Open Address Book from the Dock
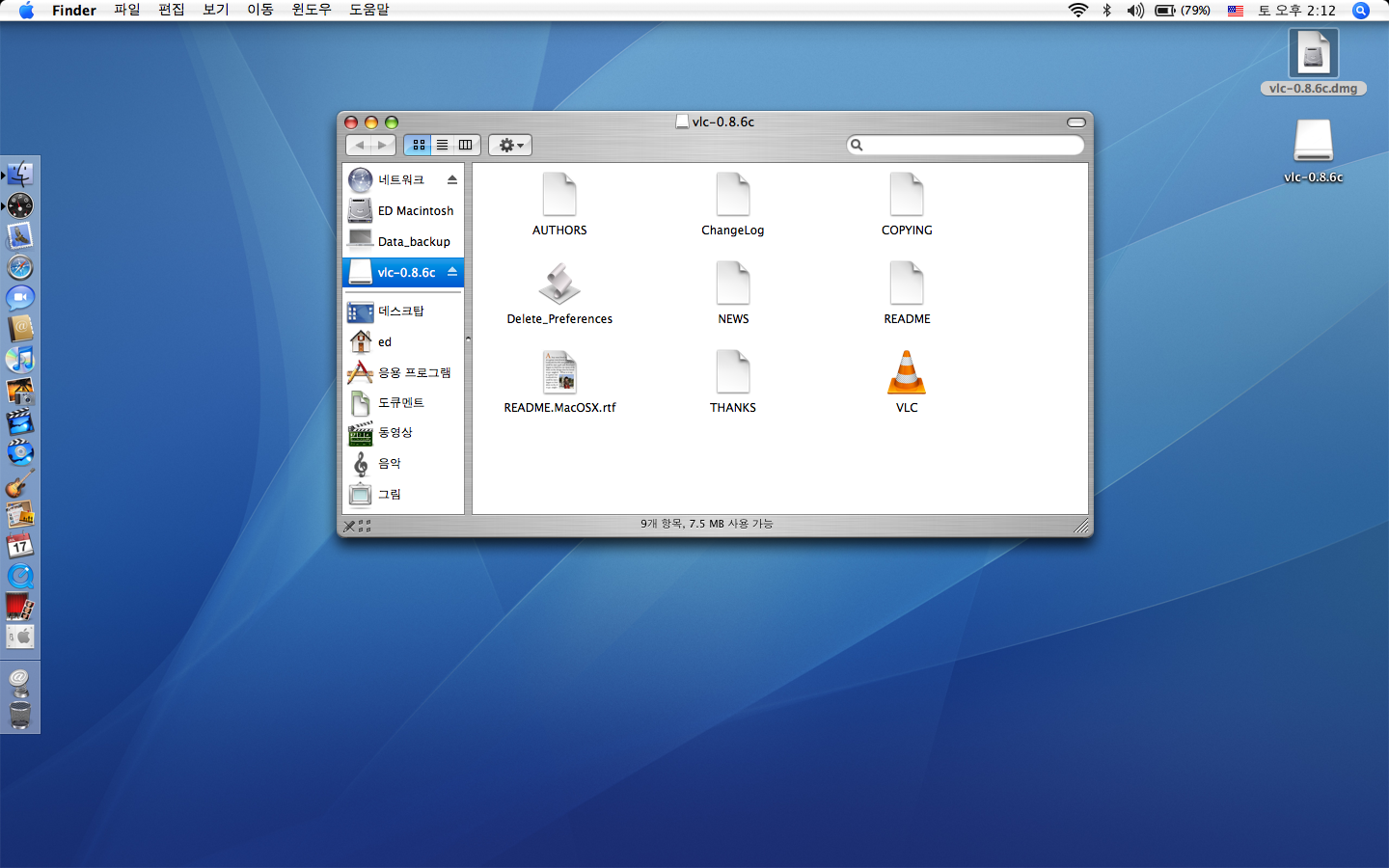Viewport: 1389px width, 868px height. [20, 329]
